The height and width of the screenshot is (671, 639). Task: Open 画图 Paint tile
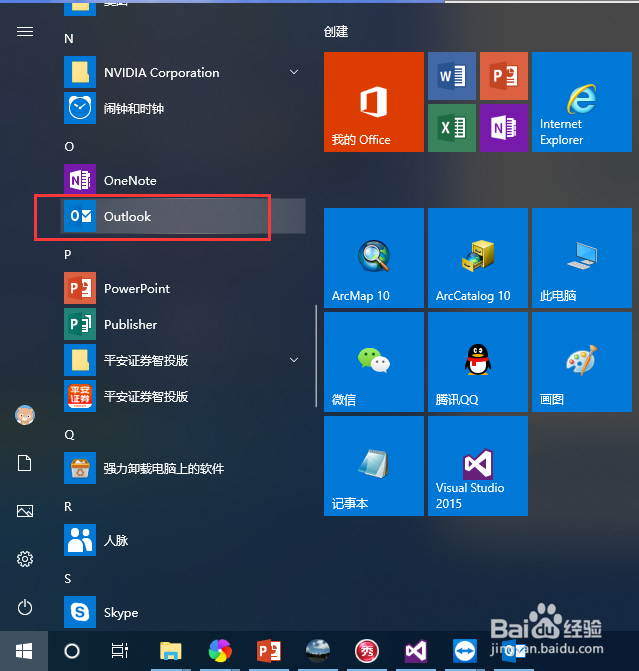point(582,362)
